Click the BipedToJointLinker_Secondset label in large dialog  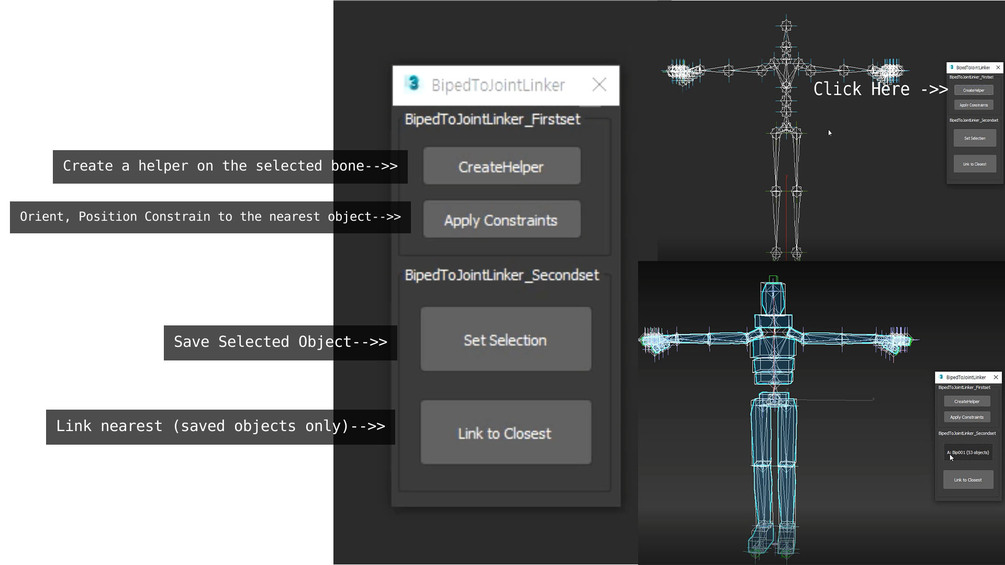click(x=502, y=275)
